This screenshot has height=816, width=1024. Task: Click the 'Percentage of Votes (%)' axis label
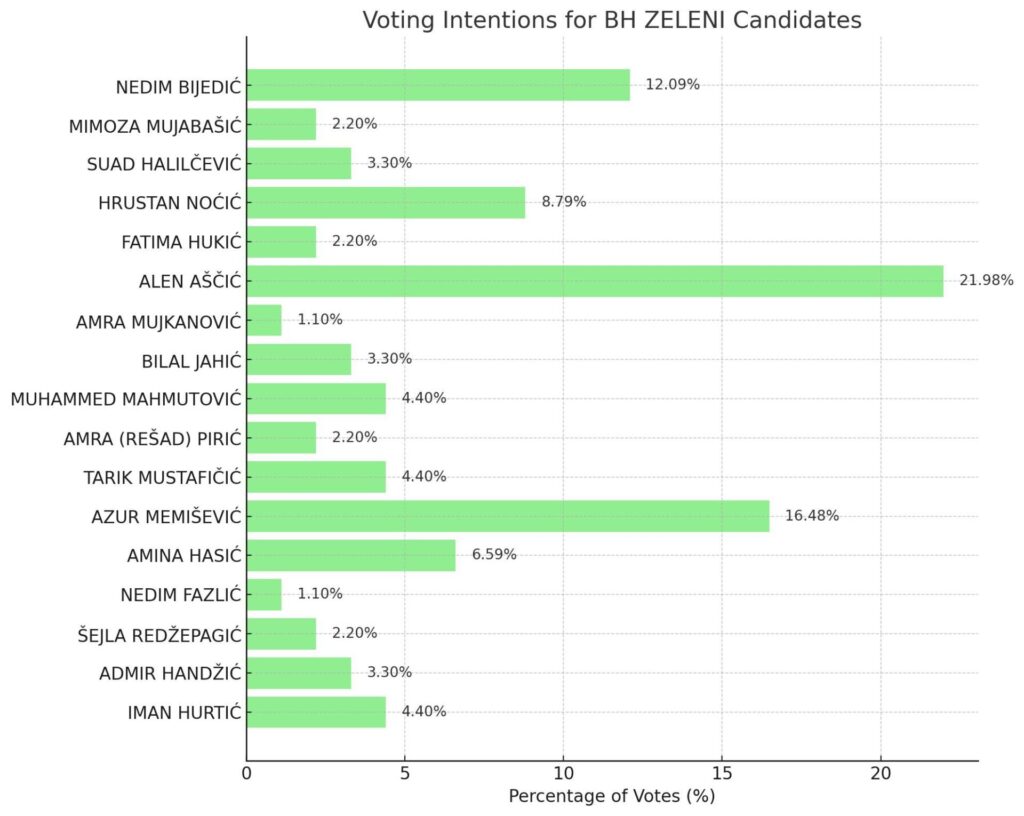coord(612,797)
